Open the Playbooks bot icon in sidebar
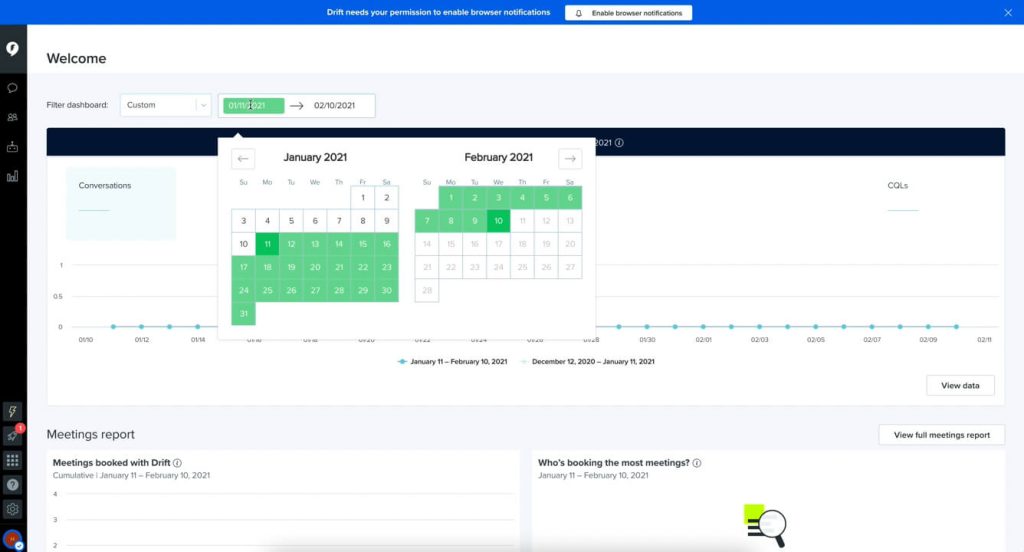The width and height of the screenshot is (1024, 552). coord(13,147)
